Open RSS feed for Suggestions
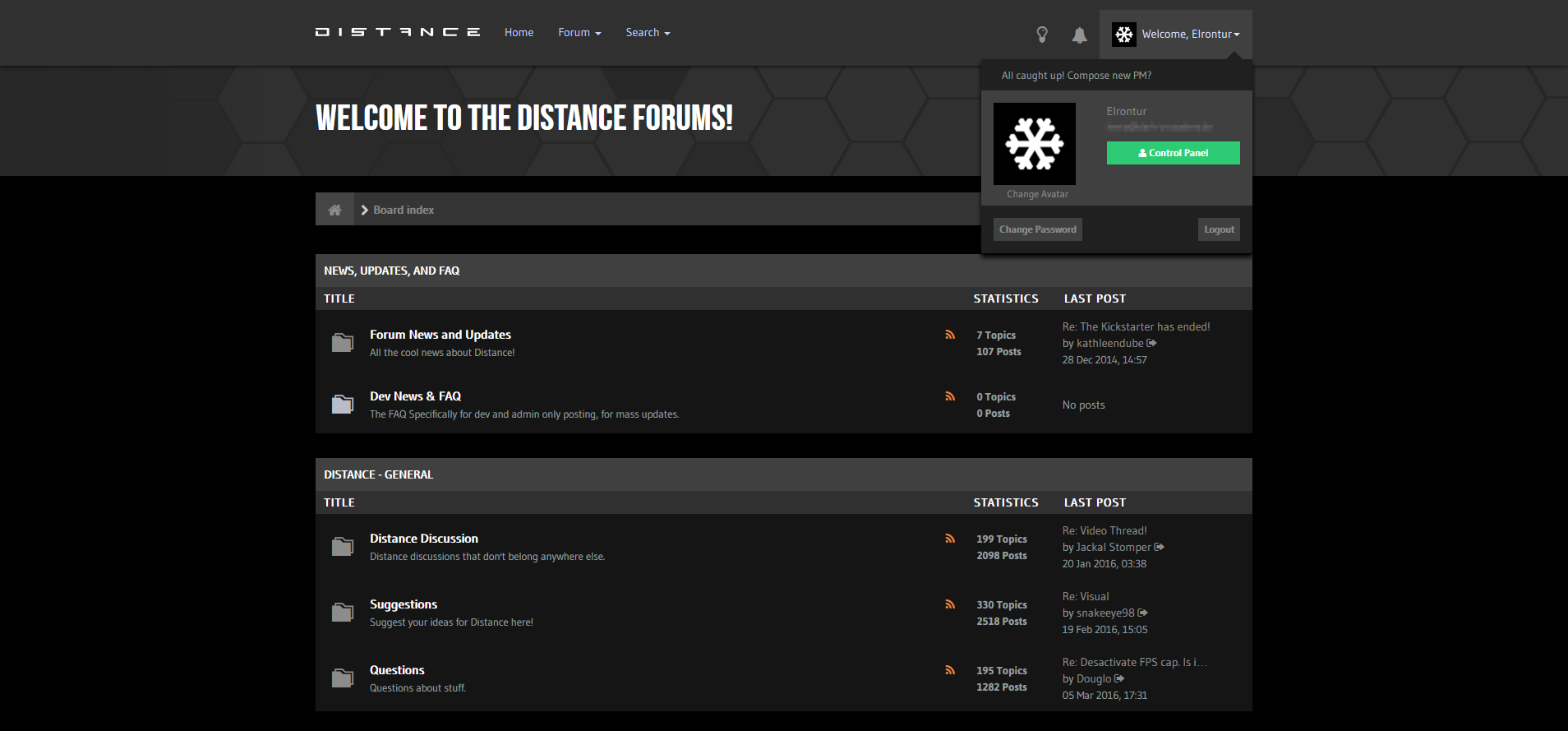1568x731 pixels. coord(950,604)
